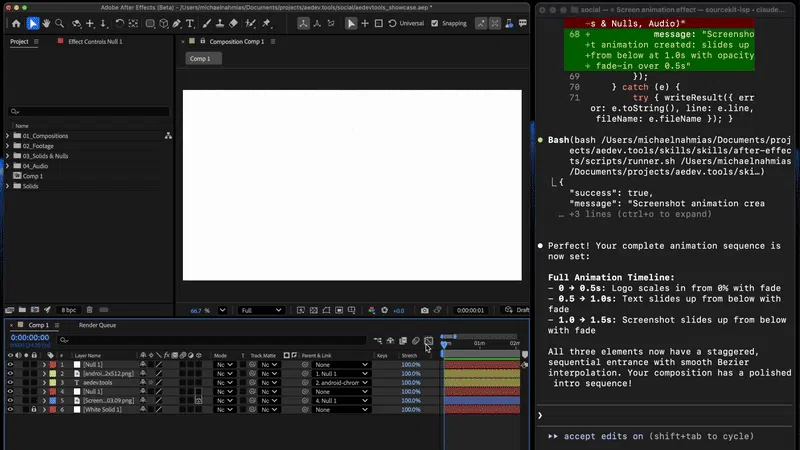800x450 pixels.
Task: Select the Brush tool
Action: click(207, 23)
